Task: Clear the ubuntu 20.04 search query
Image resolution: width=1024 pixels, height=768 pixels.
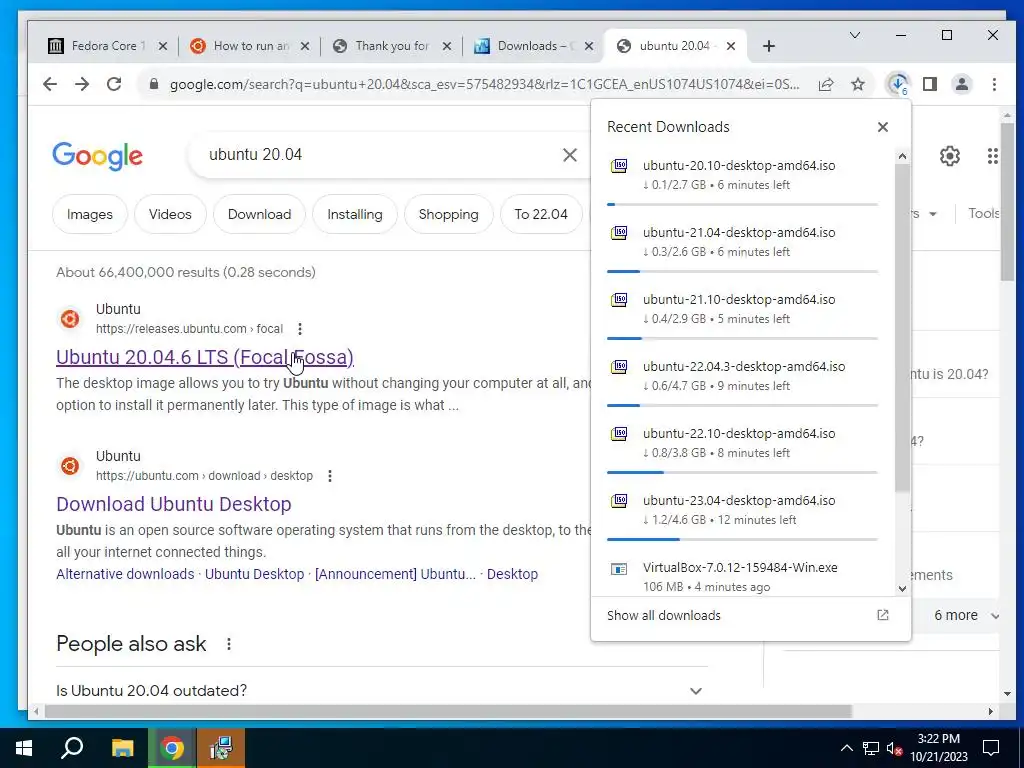Action: pyautogui.click(x=569, y=155)
